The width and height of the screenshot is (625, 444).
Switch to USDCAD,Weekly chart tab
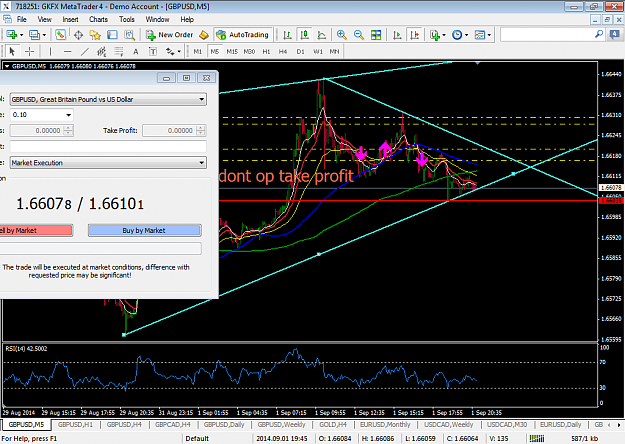point(448,425)
